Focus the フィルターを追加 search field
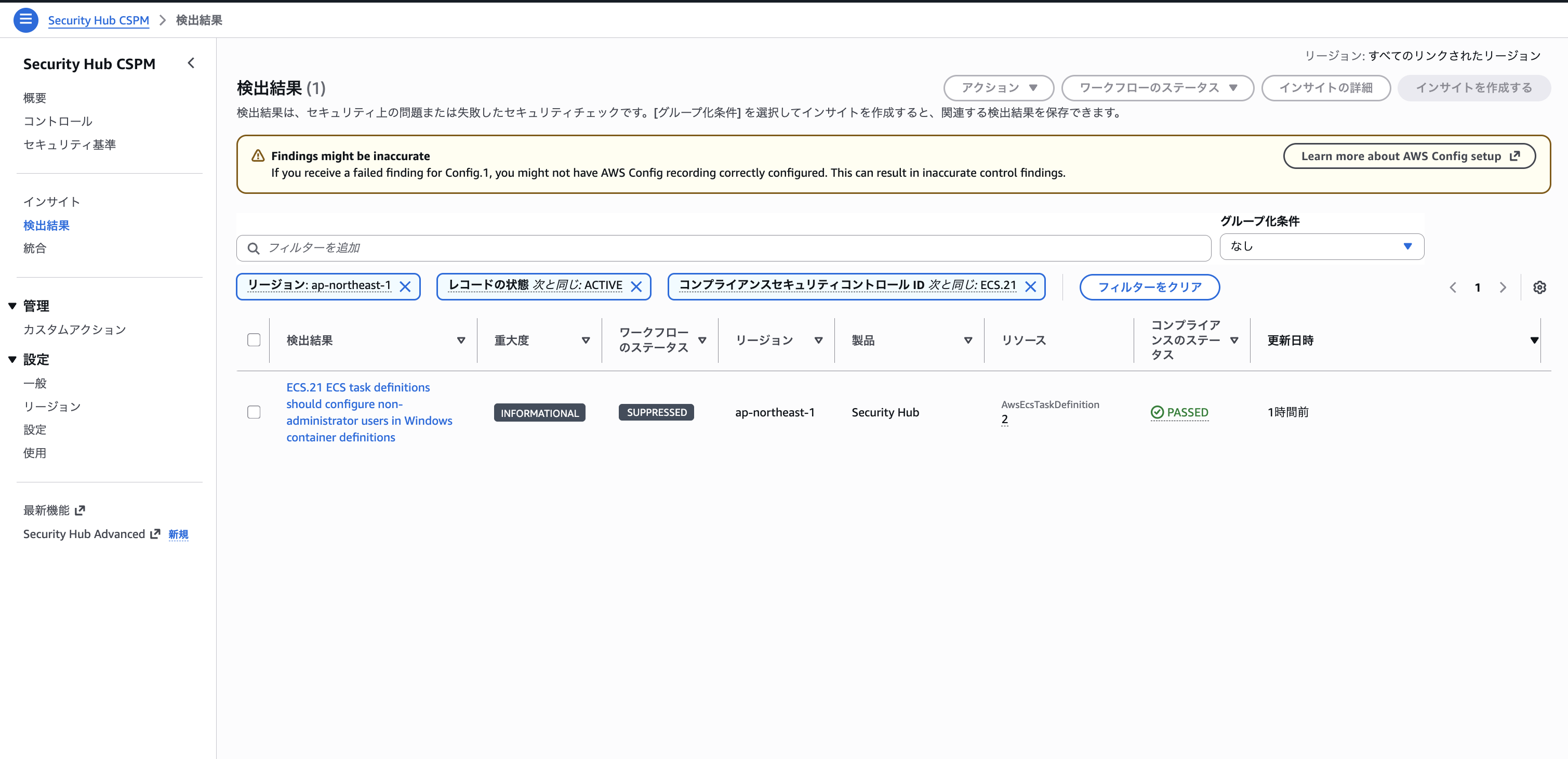1568x759 pixels. (x=724, y=248)
